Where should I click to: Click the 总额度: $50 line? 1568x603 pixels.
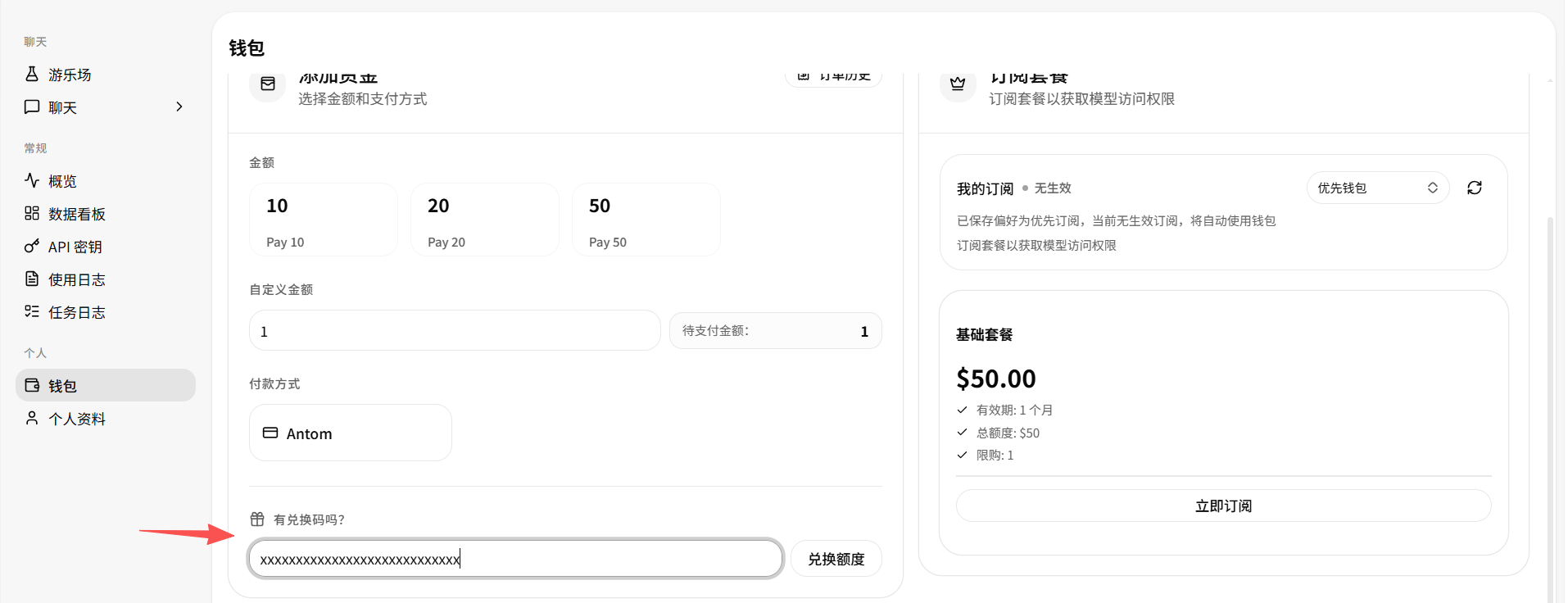click(999, 433)
